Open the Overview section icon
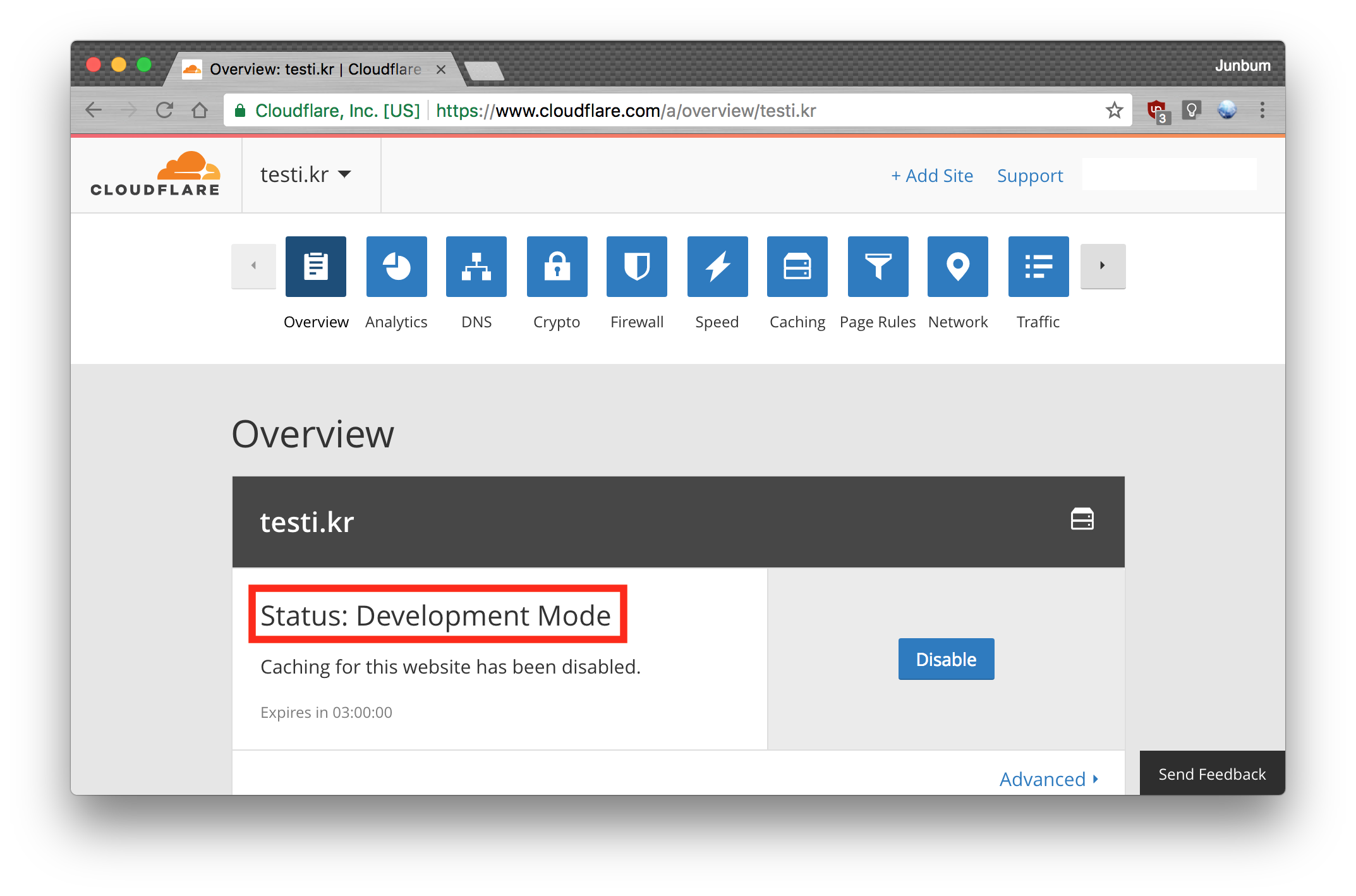Screen dimensions: 1356x896 315,266
